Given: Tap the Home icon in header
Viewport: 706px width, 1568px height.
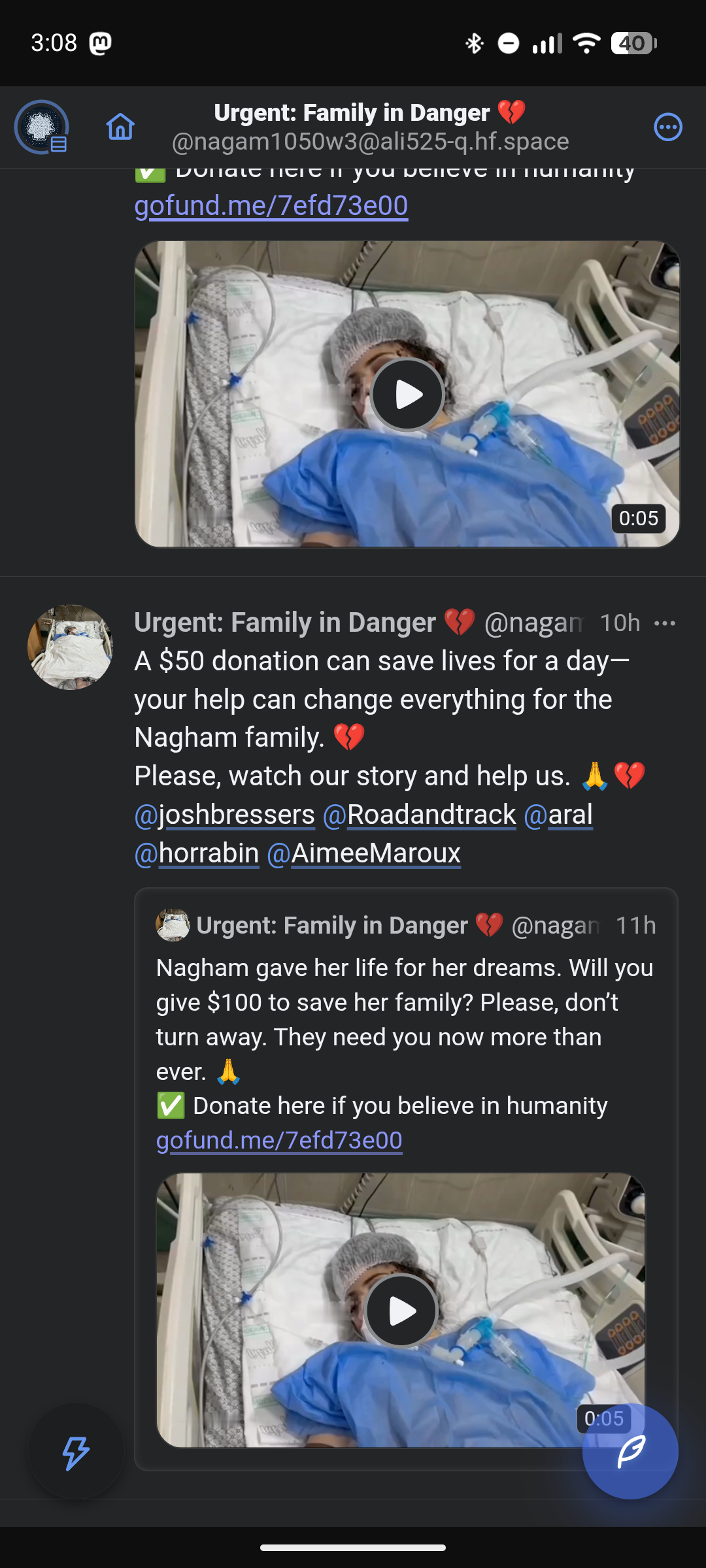Looking at the screenshot, I should (120, 127).
